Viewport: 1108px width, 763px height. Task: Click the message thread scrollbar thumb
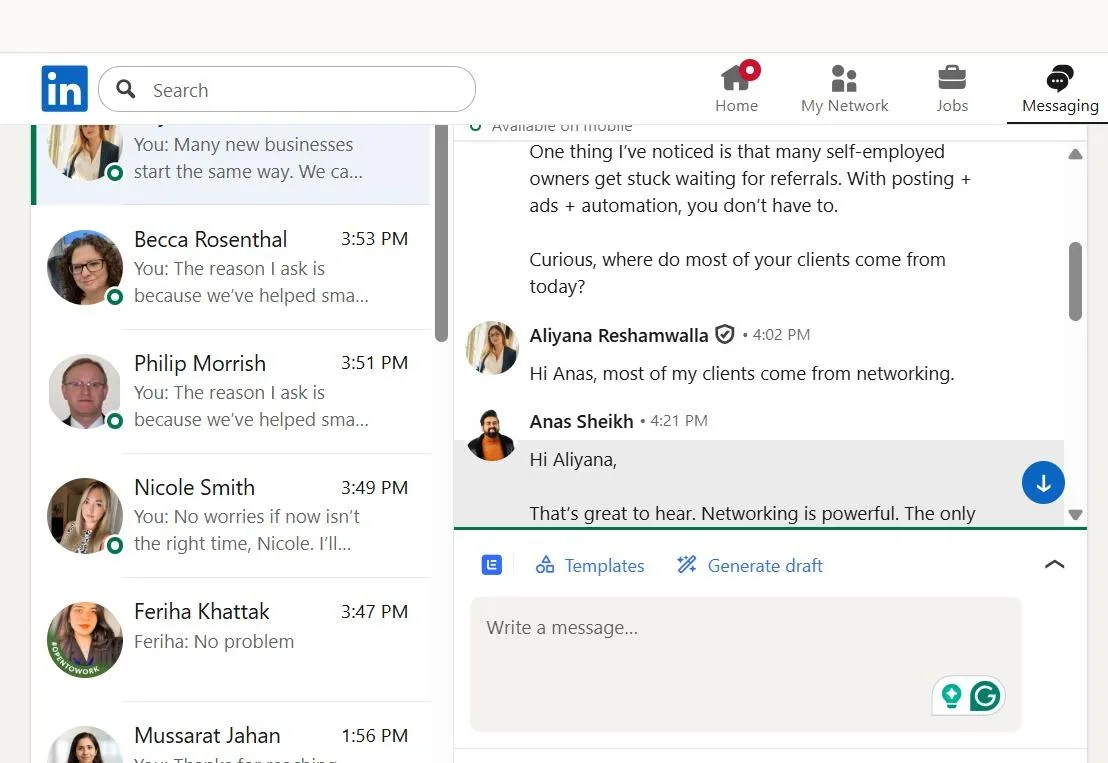[x=1075, y=281]
